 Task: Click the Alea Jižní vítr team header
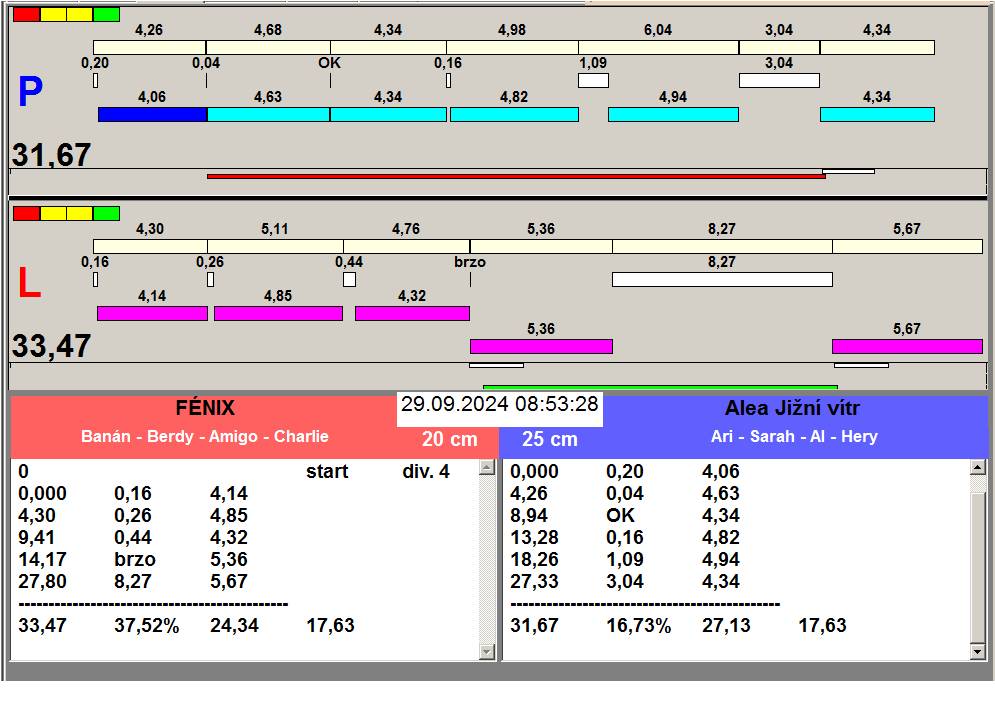(791, 408)
